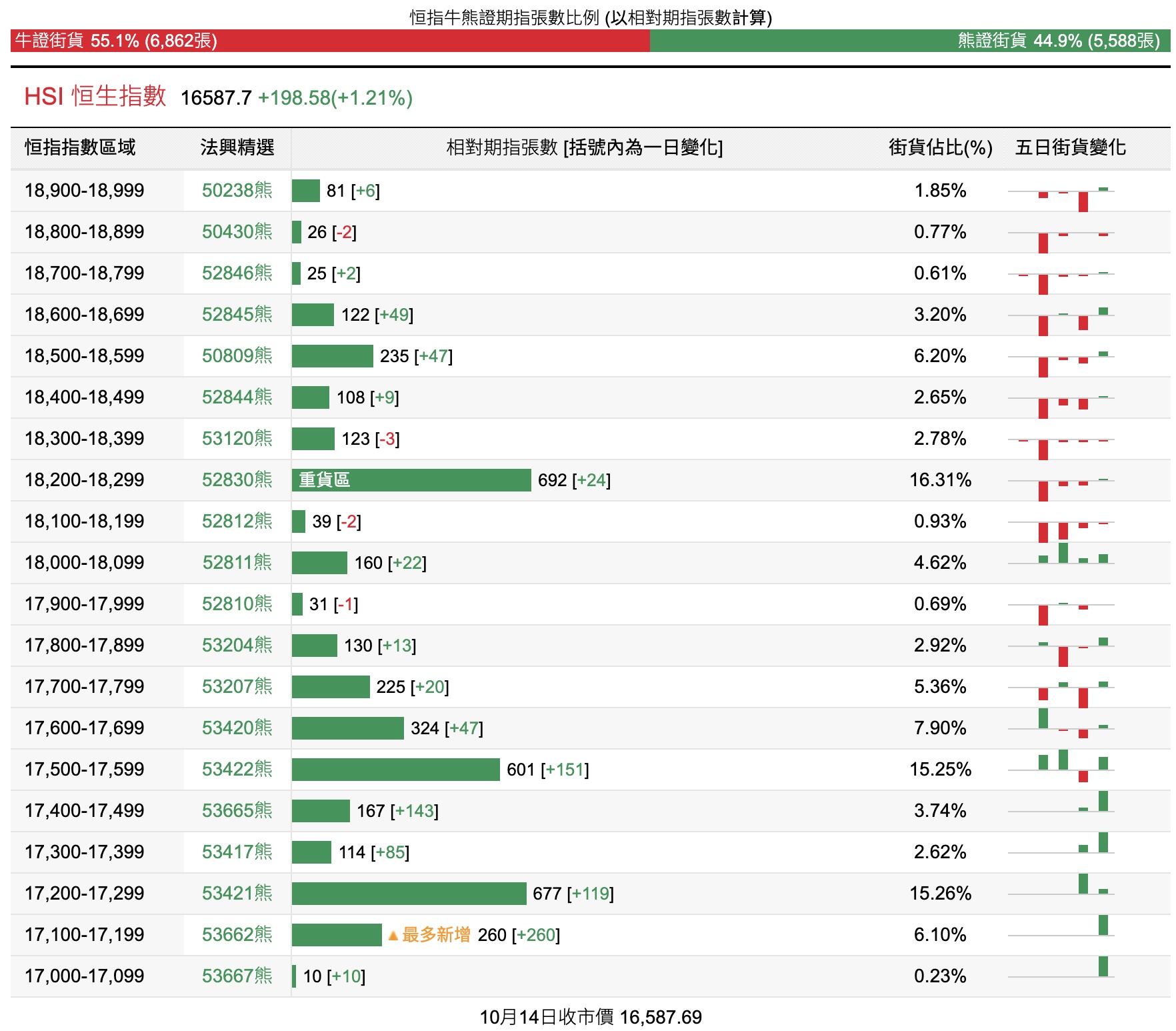Open the 52830熊 warrant link
The width and height of the screenshot is (1176, 1031).
(x=237, y=480)
